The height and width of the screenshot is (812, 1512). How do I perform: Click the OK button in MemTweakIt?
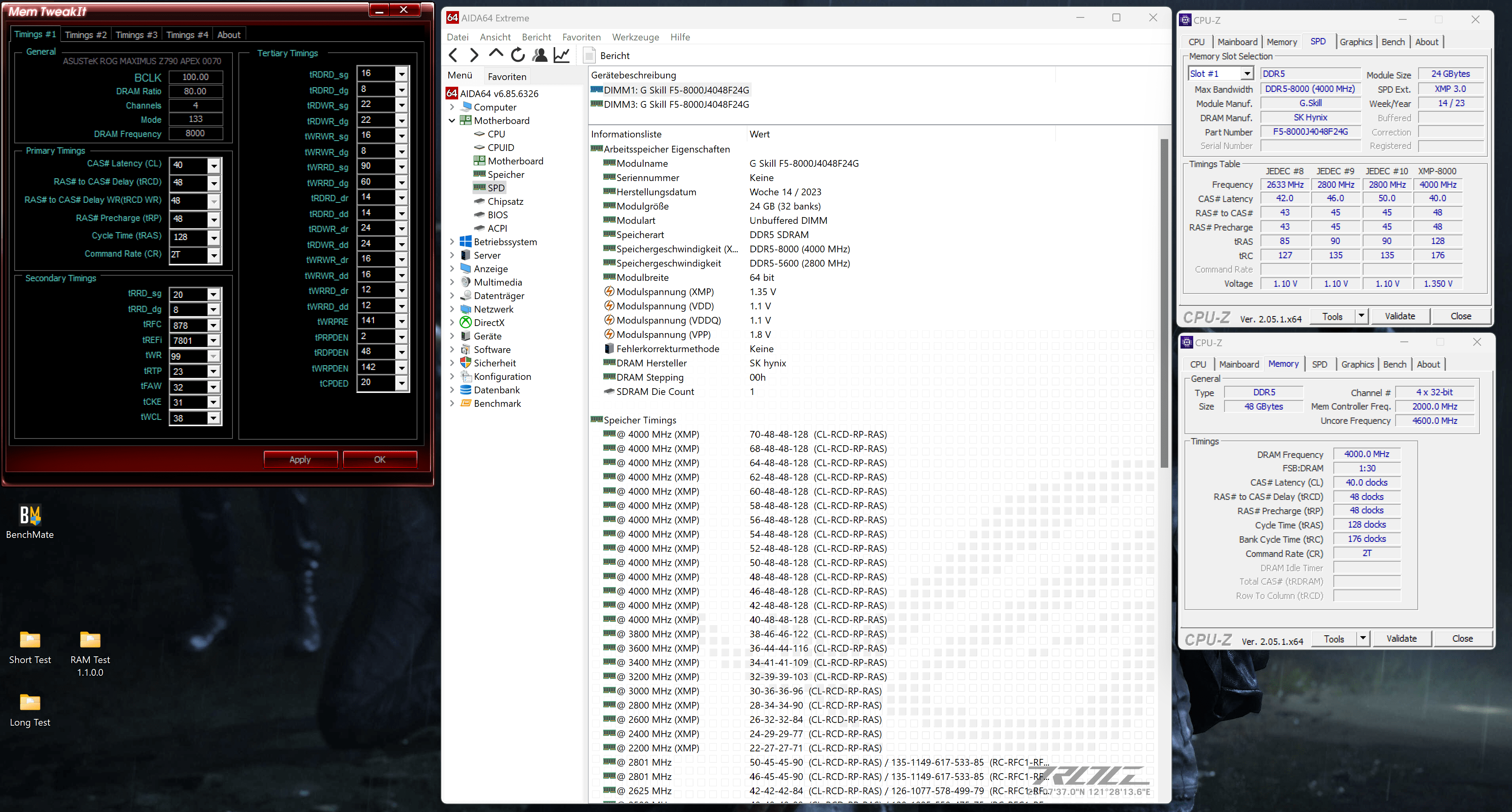point(380,459)
